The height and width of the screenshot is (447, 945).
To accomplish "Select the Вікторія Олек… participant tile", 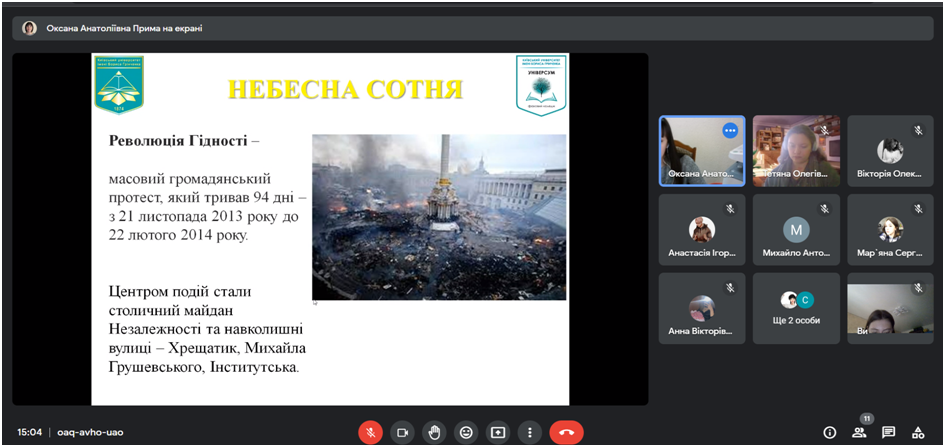I will [x=890, y=151].
